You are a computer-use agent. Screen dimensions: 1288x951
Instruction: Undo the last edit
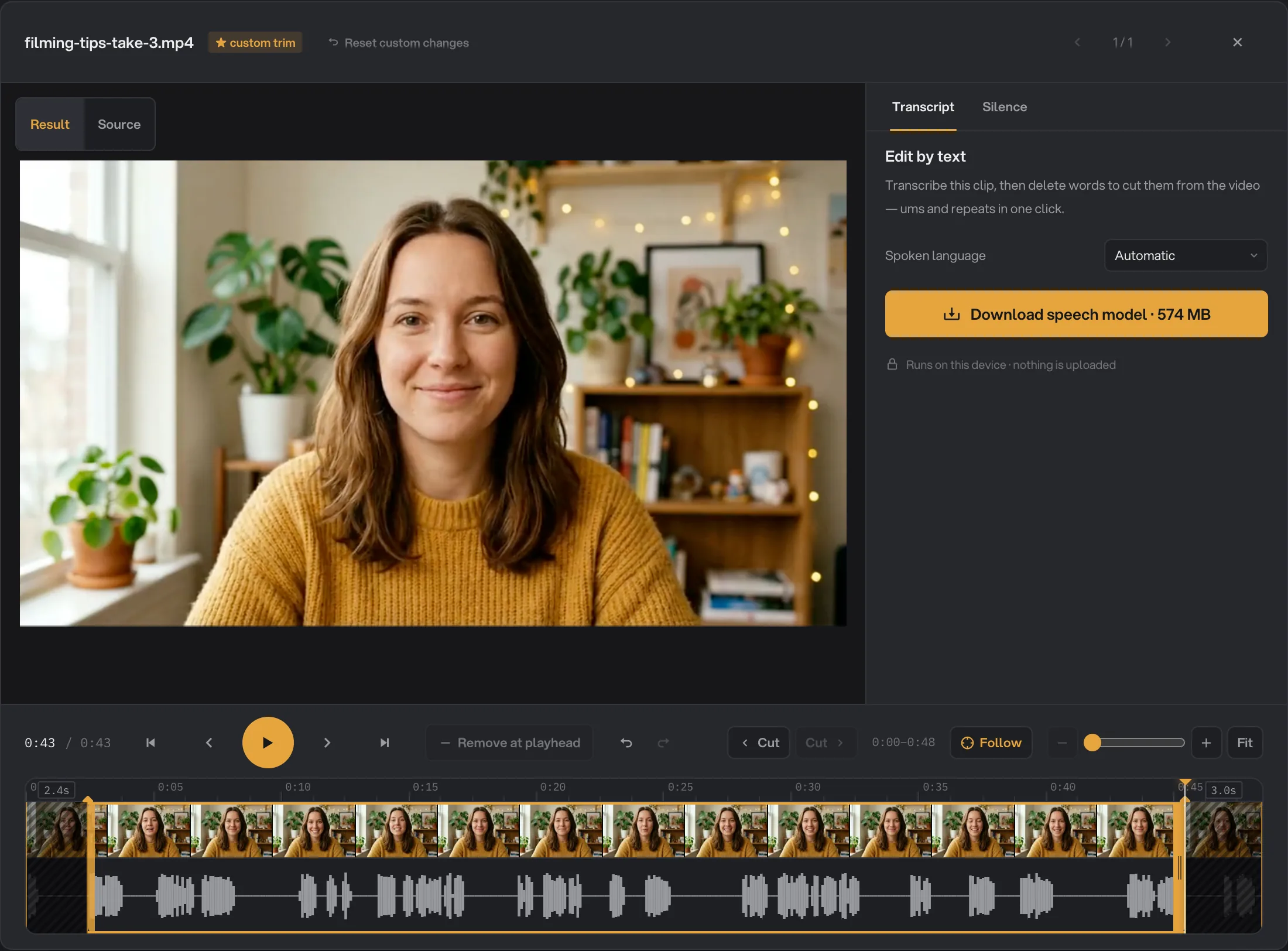point(626,743)
